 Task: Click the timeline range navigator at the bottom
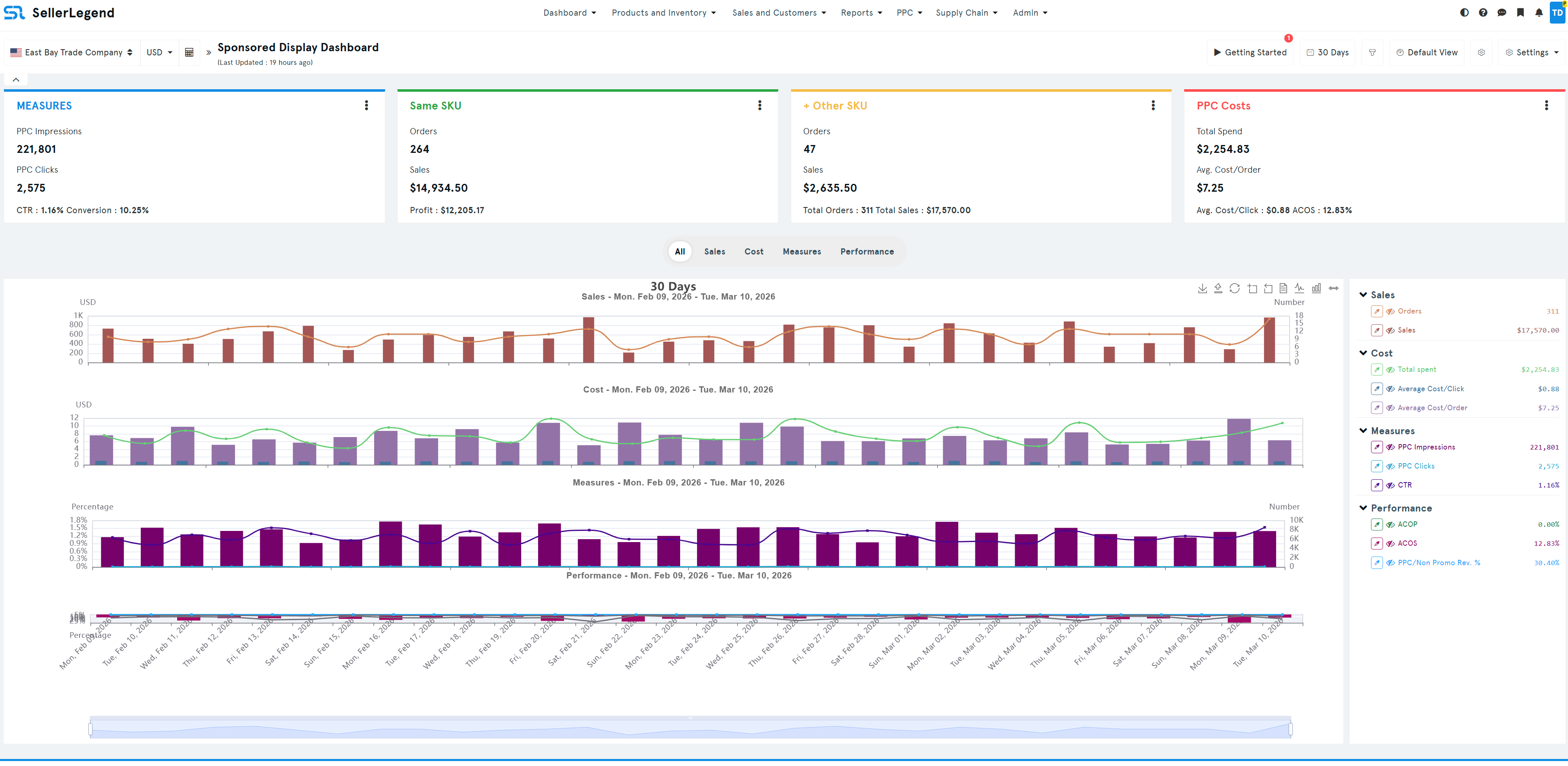tap(691, 726)
